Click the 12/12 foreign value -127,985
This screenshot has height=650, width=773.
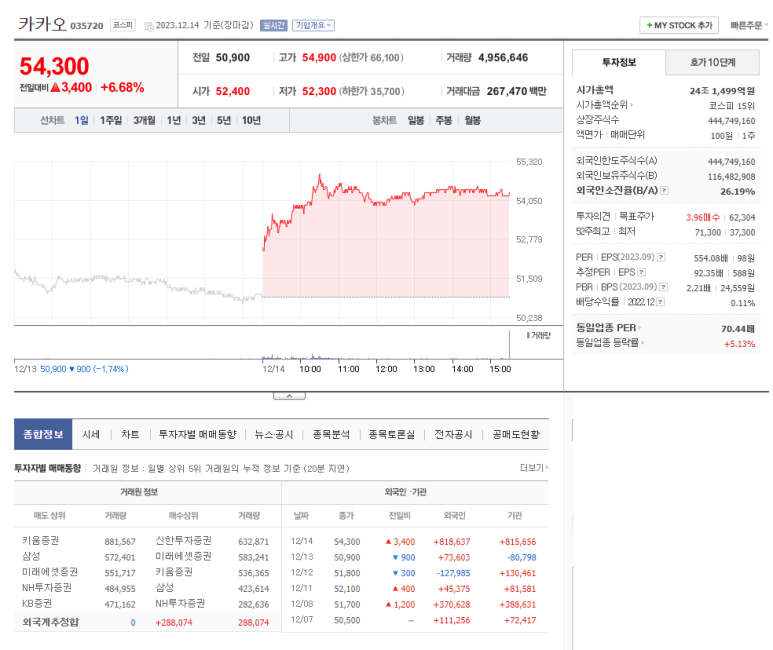[454, 573]
